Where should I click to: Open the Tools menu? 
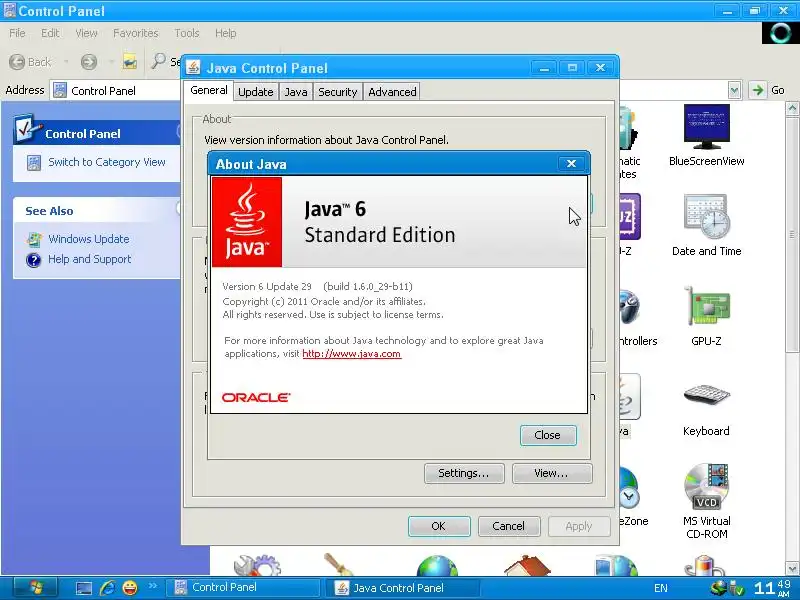click(x=187, y=33)
